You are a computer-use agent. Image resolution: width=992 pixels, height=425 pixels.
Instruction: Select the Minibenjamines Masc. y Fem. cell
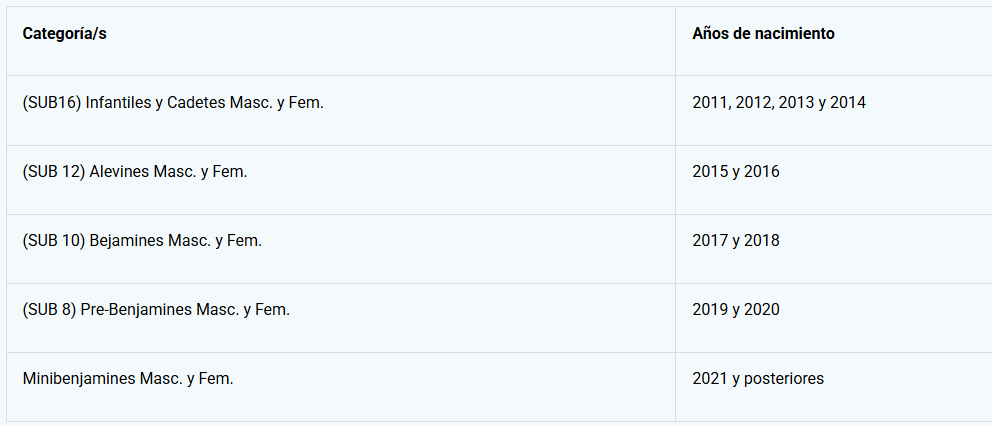click(x=128, y=379)
